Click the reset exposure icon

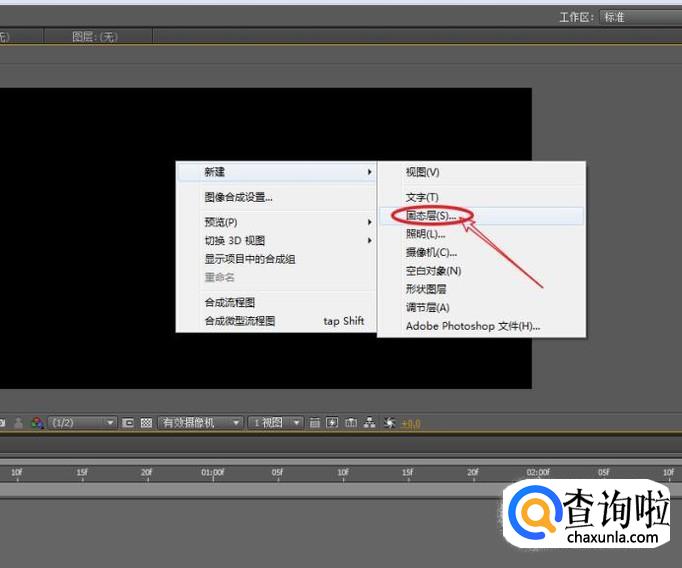click(x=389, y=423)
